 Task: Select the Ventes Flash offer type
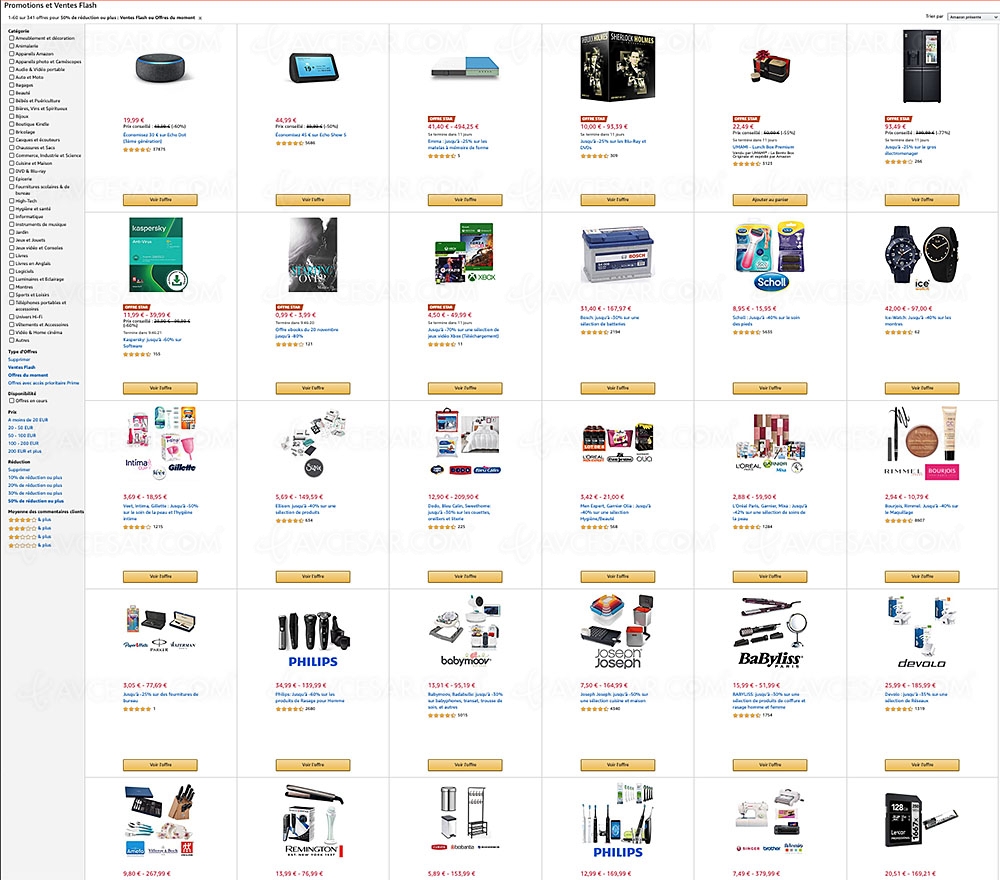[21, 367]
